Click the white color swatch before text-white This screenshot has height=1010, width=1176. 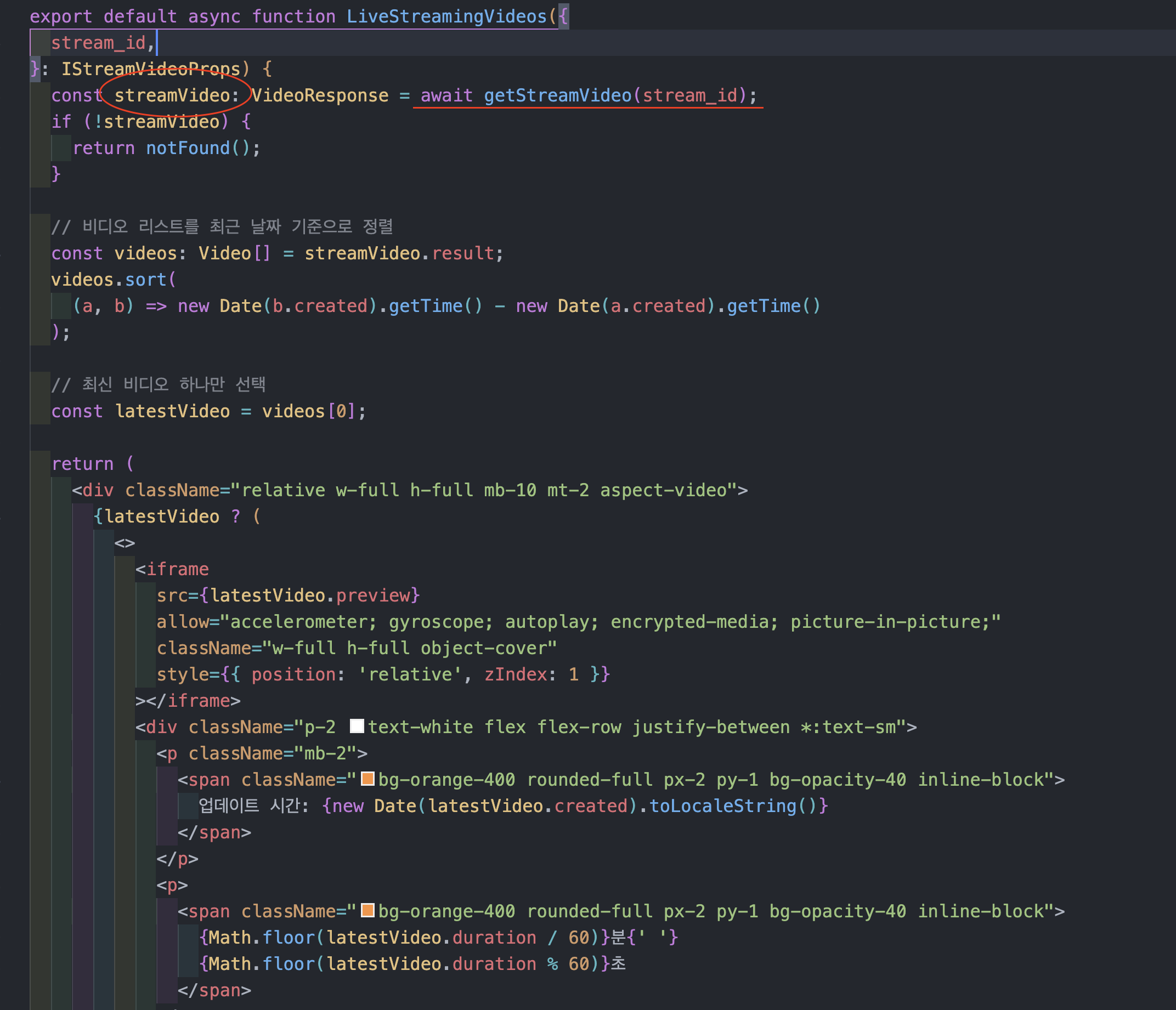357,726
